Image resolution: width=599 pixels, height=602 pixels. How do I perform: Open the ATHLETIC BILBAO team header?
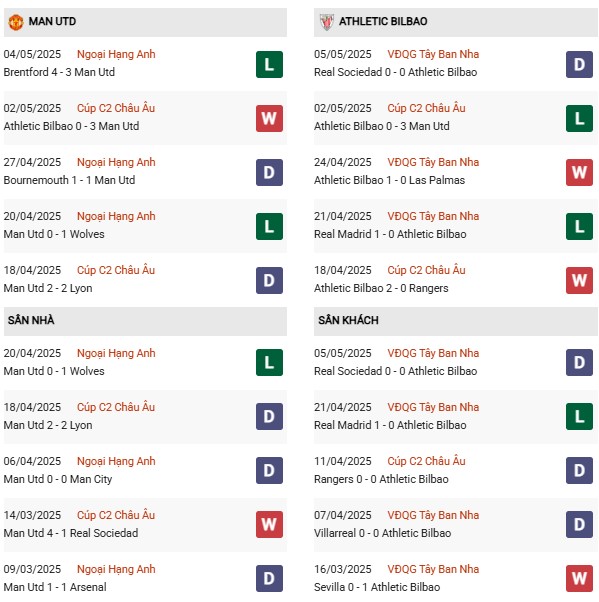coord(456,22)
